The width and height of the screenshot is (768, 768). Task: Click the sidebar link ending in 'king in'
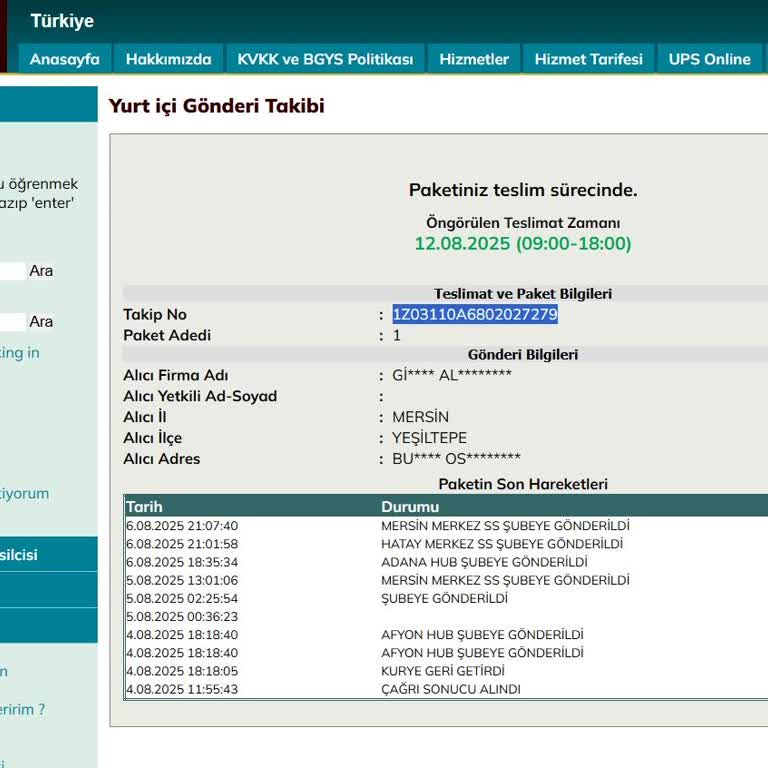(20, 353)
